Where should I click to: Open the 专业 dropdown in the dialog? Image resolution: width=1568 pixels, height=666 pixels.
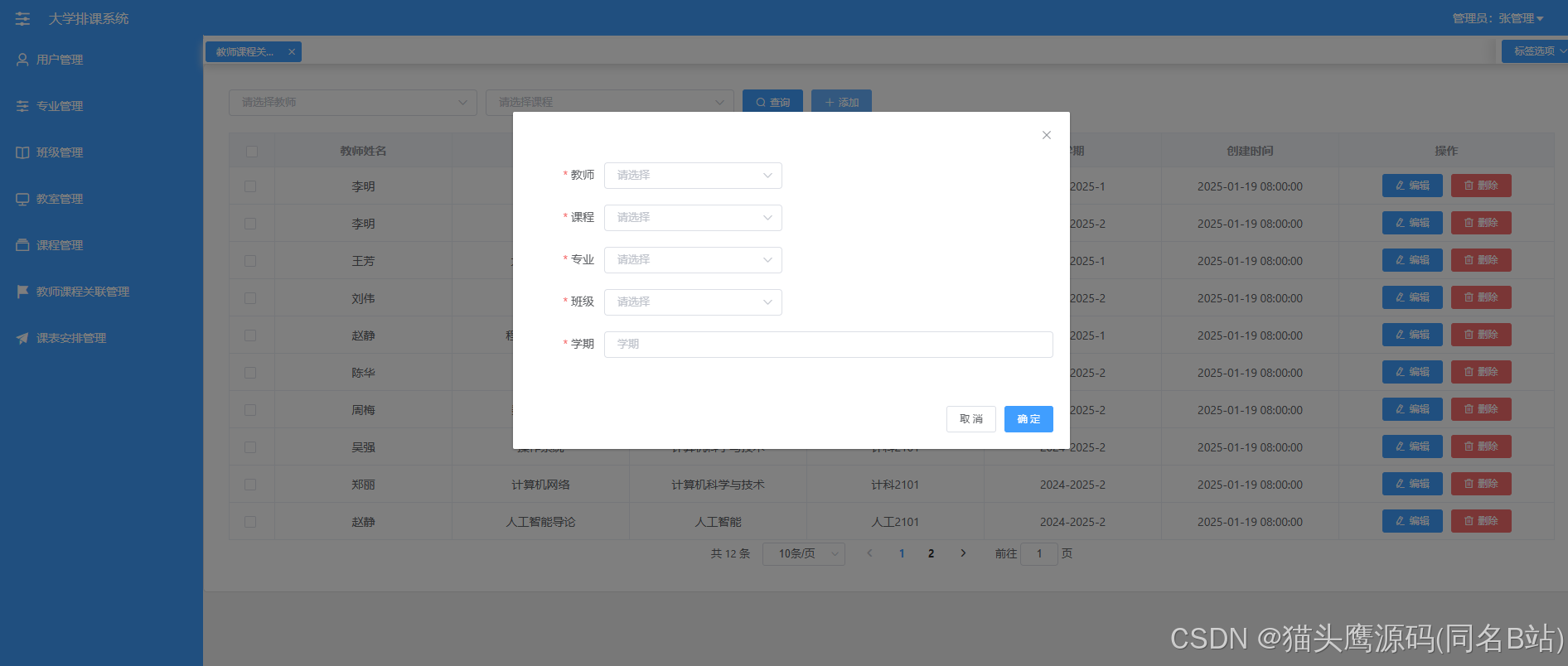click(x=693, y=260)
